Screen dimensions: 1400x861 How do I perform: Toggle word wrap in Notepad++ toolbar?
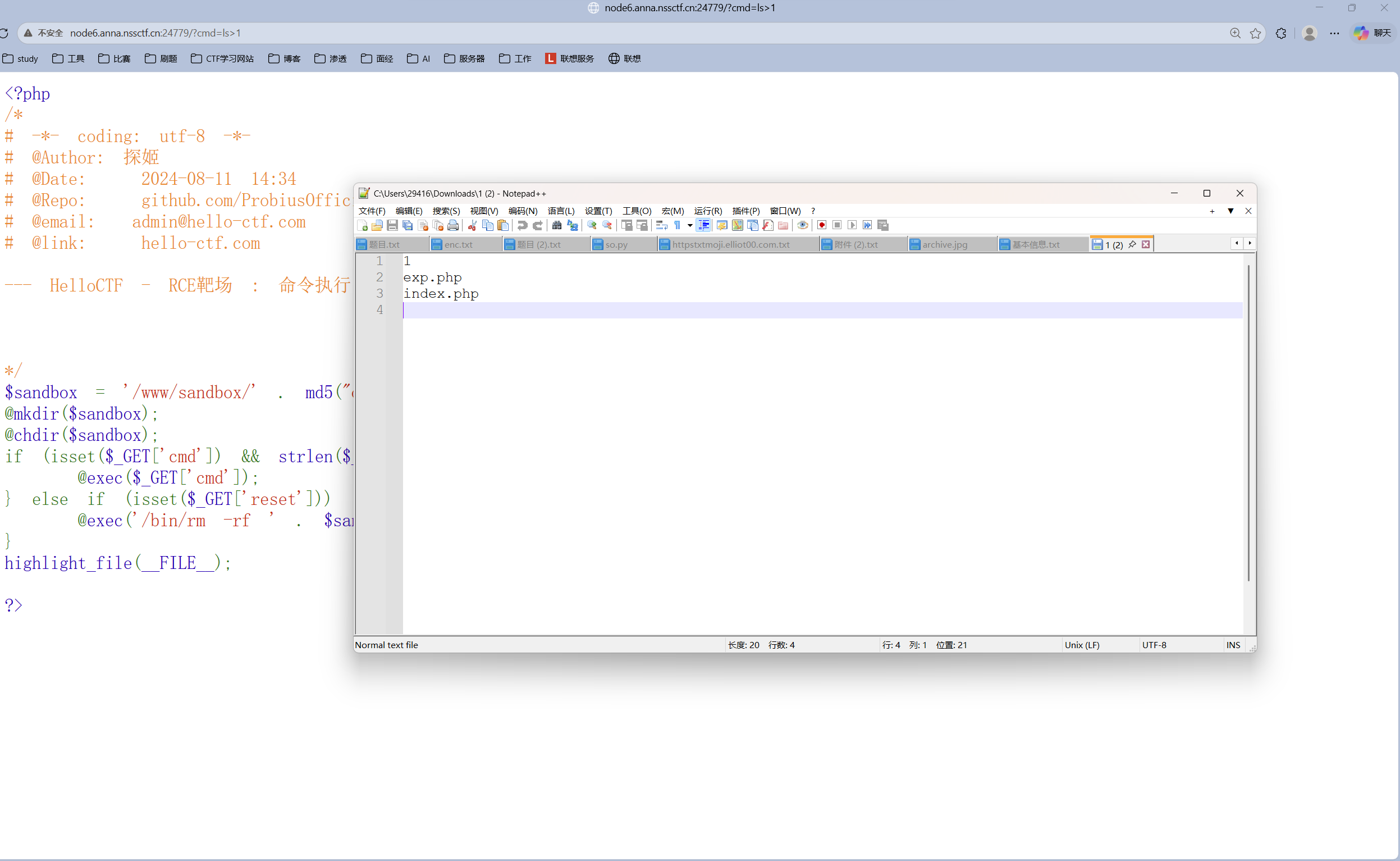pos(662,226)
